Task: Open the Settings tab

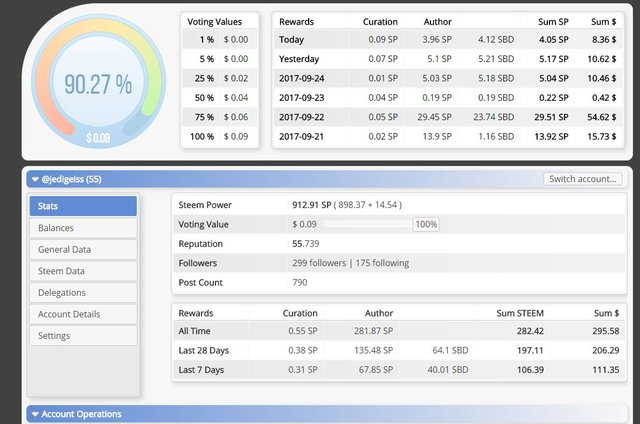Action: click(83, 335)
